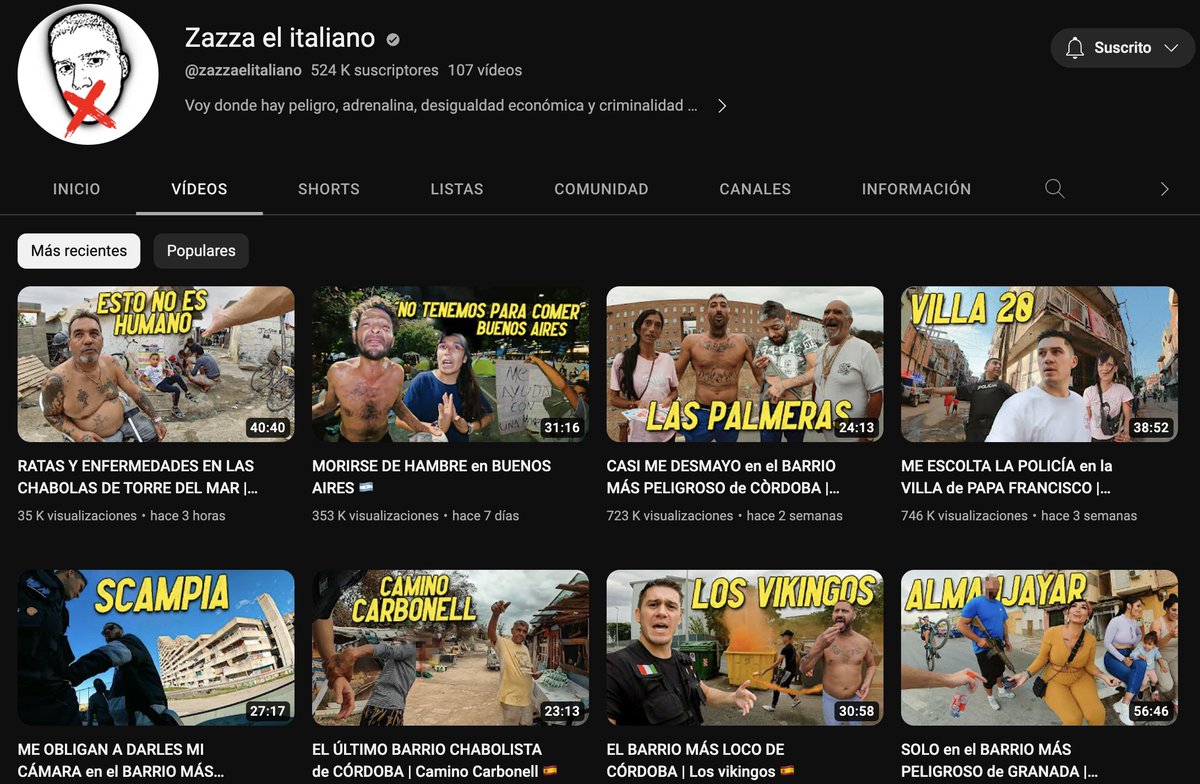Click the 40:40 duration badge
This screenshot has width=1200, height=784.
[x=267, y=428]
